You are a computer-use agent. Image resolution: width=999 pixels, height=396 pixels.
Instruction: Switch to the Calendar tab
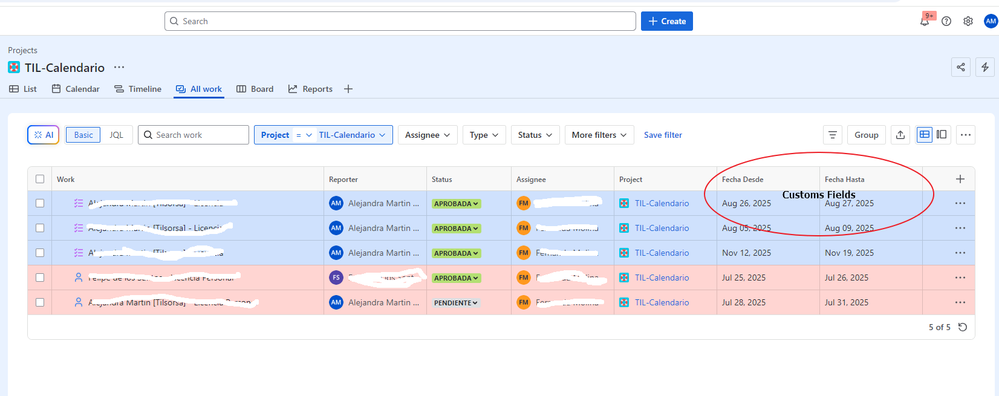coord(76,89)
